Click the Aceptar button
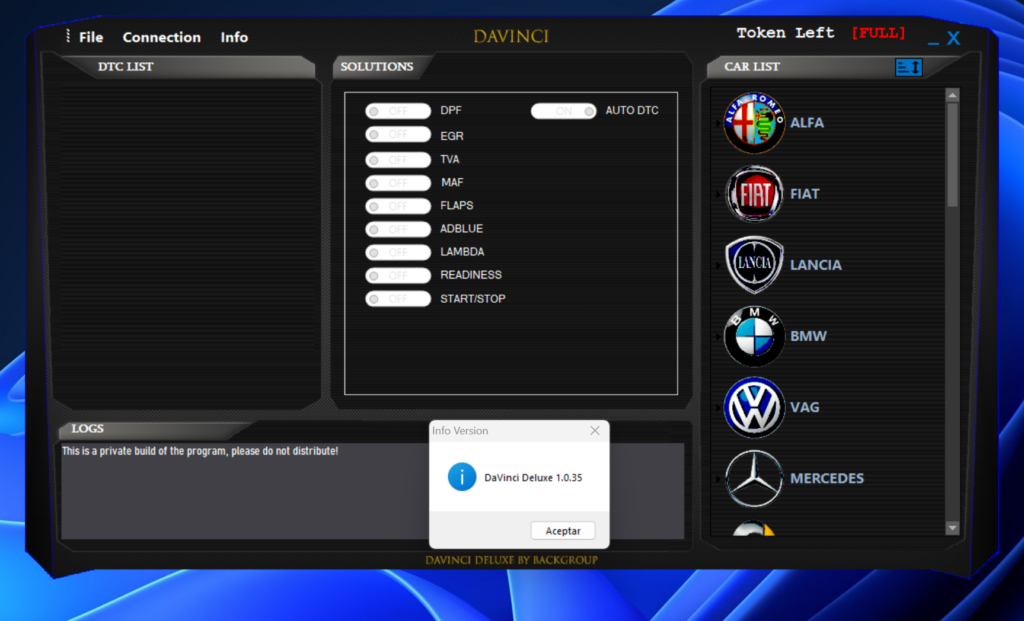1024x621 pixels. (563, 531)
